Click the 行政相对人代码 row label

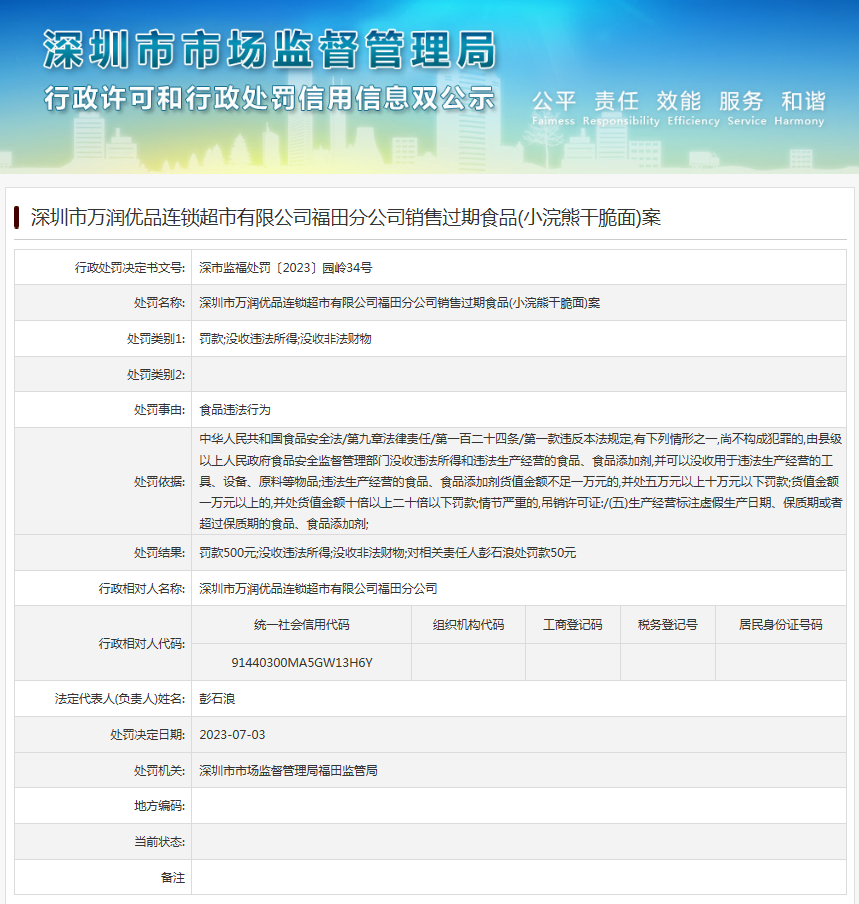click(142, 643)
